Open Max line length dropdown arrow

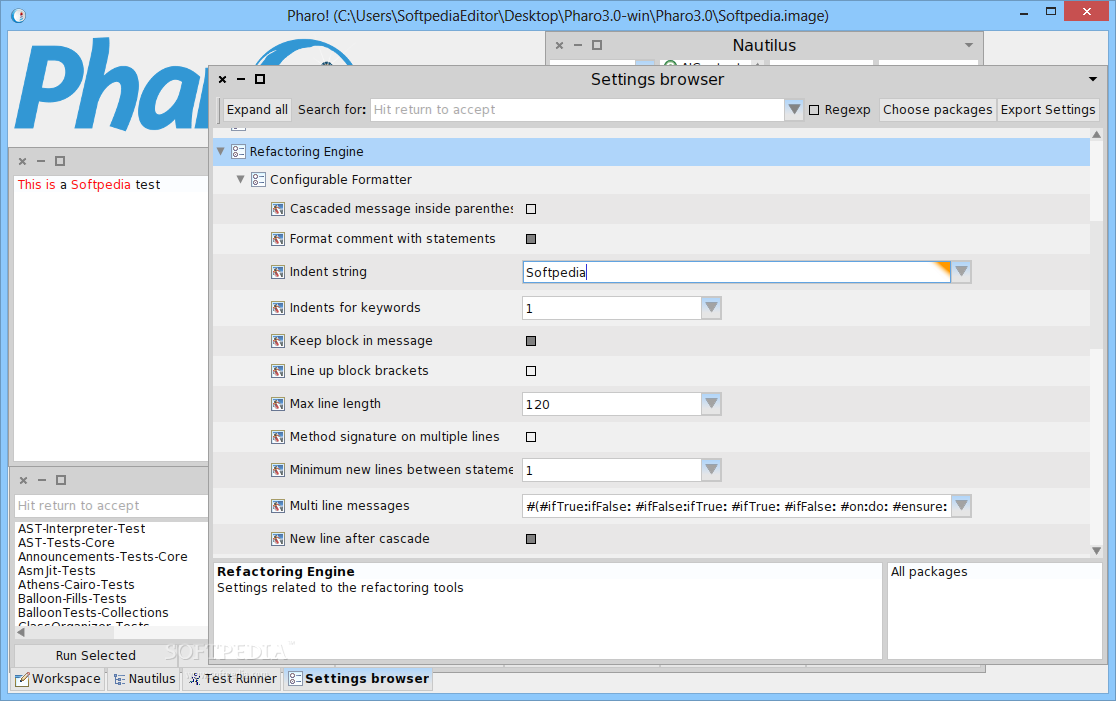click(711, 404)
